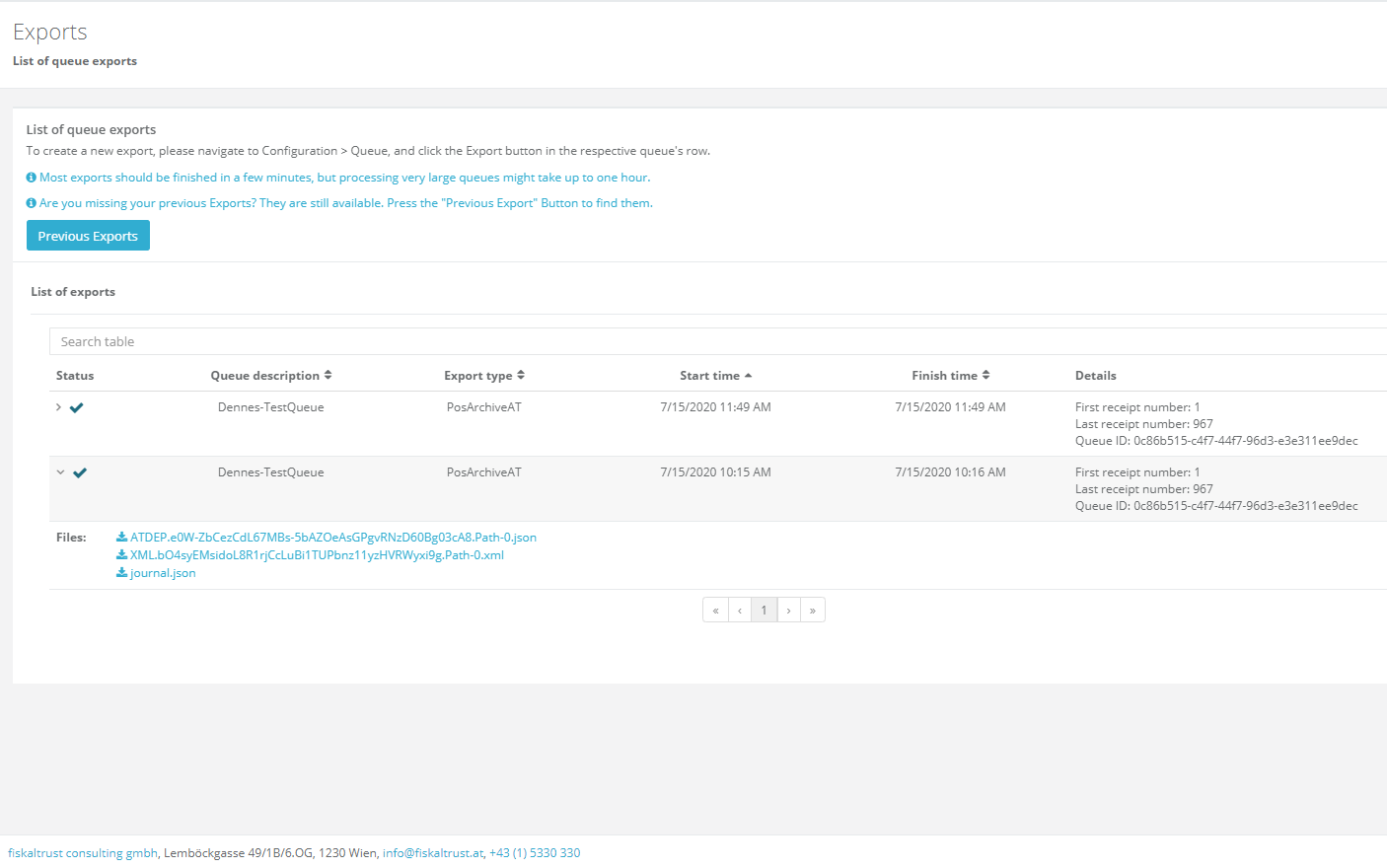Viewport: 1387px width, 868px height.
Task: Click download icon beside XML file
Action: pyautogui.click(x=121, y=555)
